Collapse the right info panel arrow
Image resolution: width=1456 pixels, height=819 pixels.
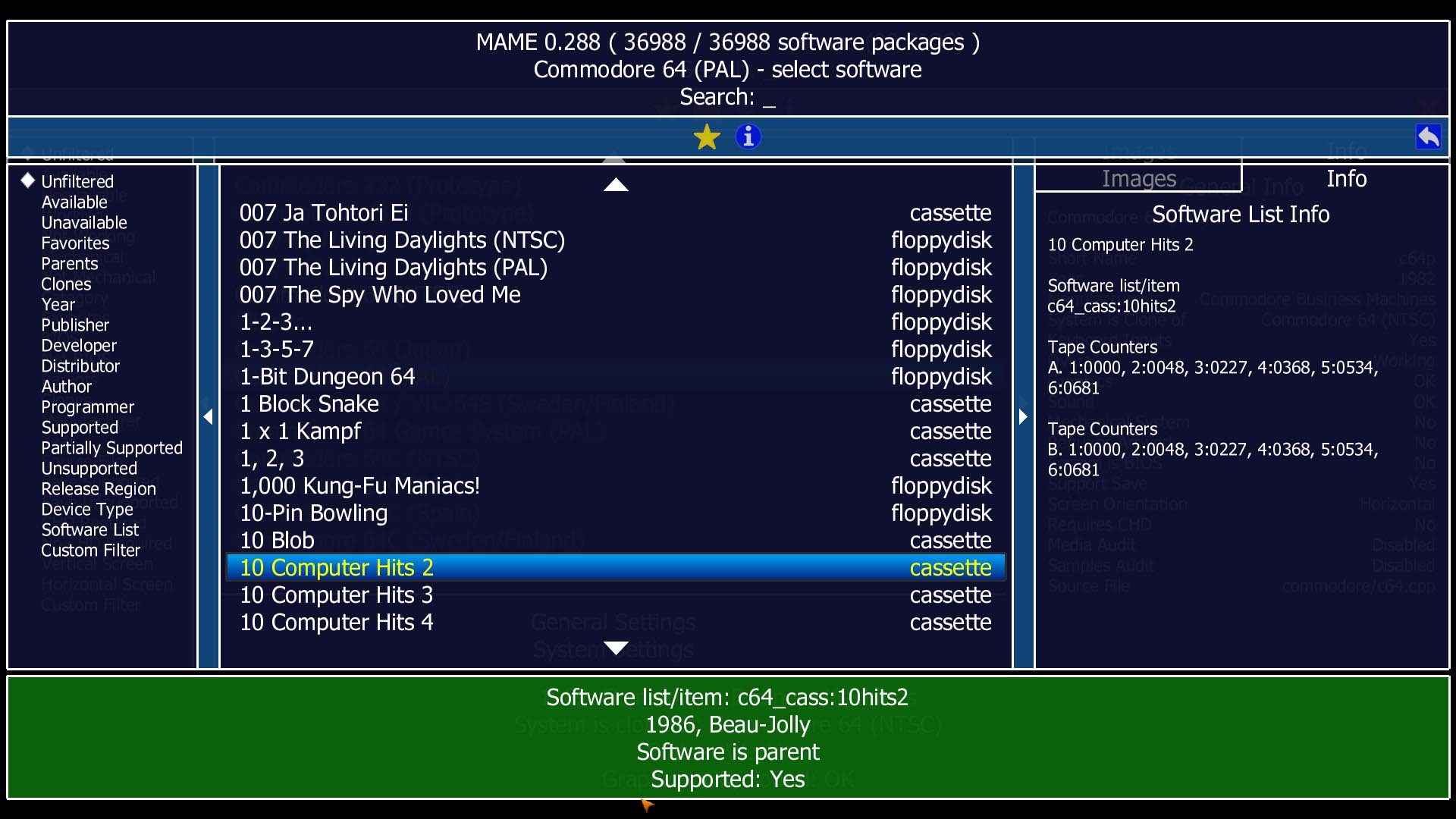[x=1024, y=416]
